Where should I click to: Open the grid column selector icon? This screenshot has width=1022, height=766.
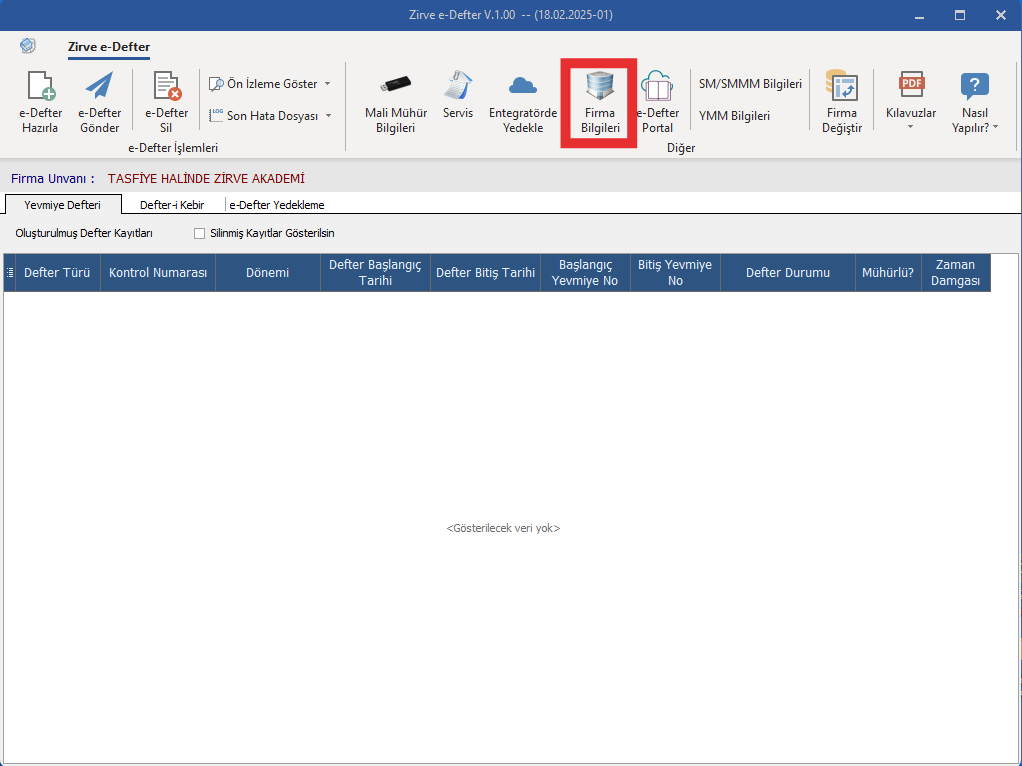[10, 273]
